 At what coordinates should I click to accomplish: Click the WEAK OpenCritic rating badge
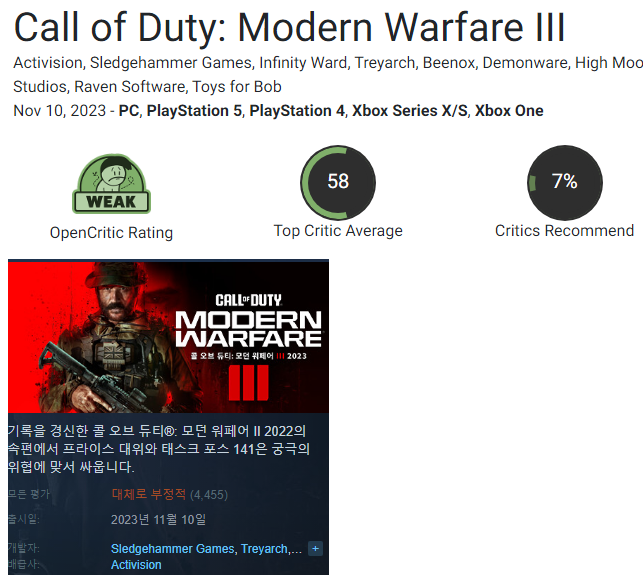[112, 184]
